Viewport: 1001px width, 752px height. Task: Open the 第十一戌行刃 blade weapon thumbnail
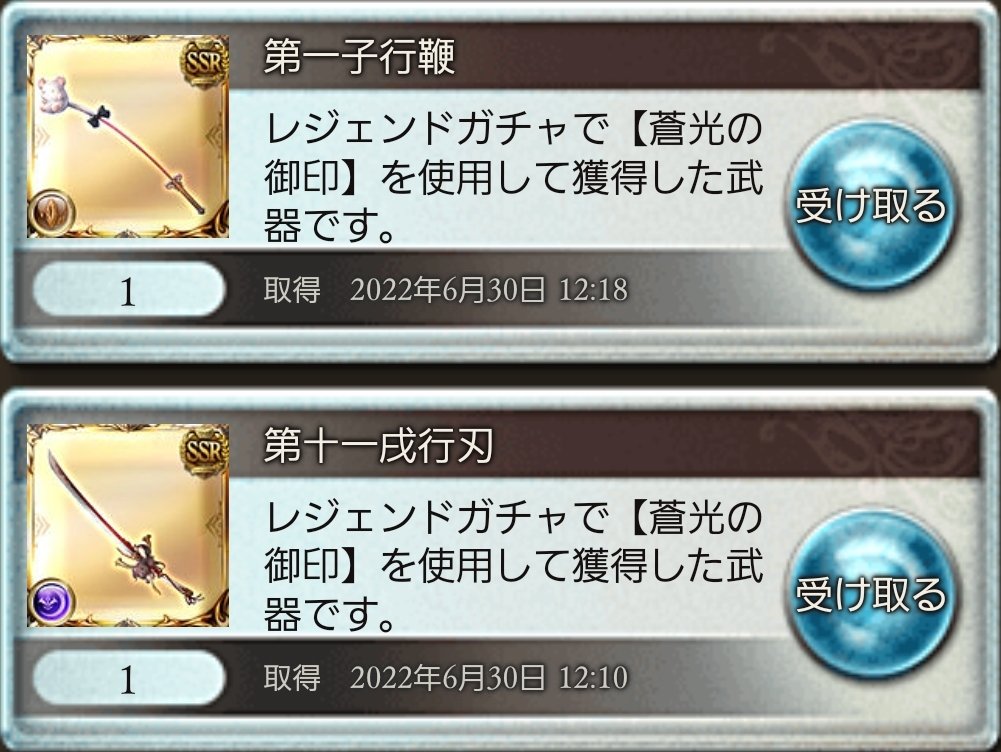[128, 525]
